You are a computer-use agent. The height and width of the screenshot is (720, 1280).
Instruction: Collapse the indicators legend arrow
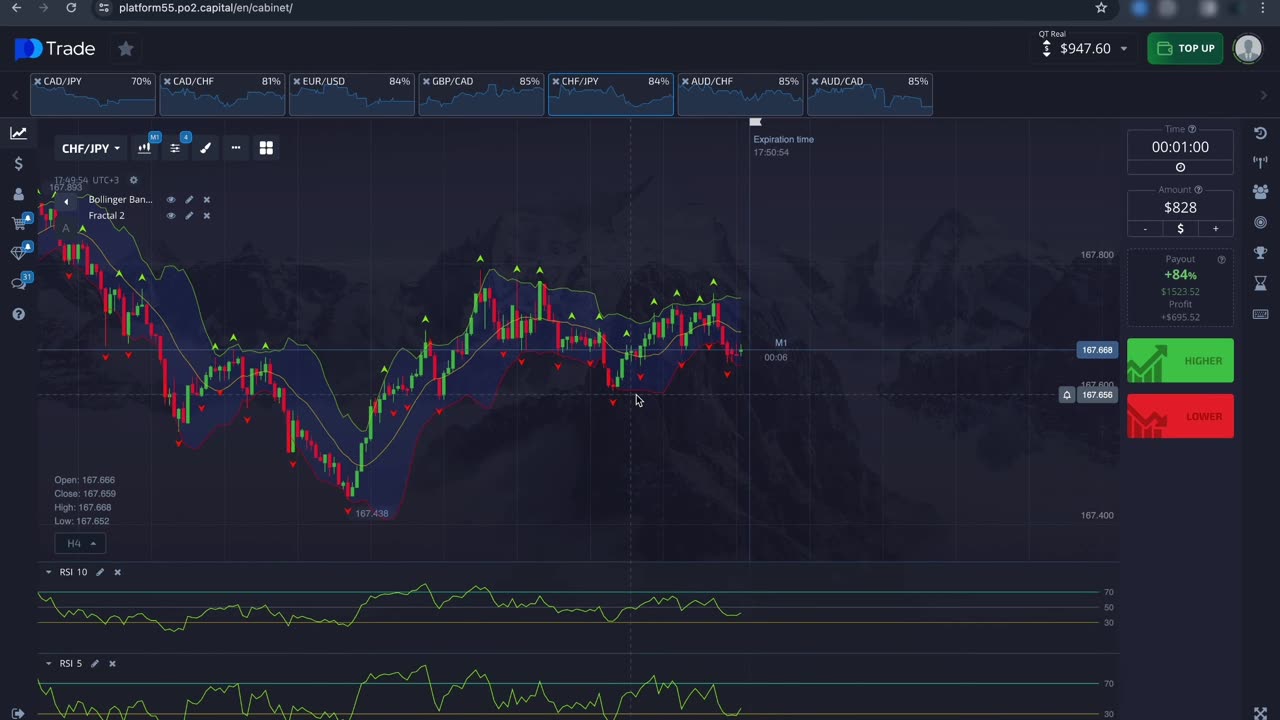coord(66,201)
